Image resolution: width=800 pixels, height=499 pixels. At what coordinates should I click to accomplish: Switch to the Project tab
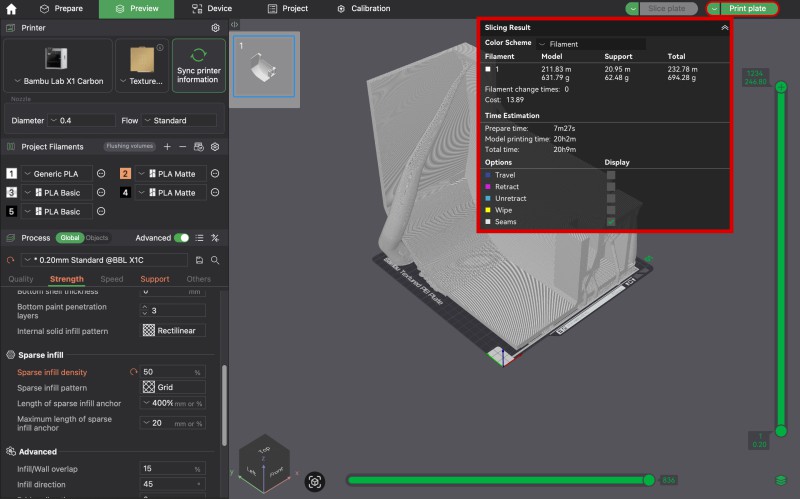point(288,9)
